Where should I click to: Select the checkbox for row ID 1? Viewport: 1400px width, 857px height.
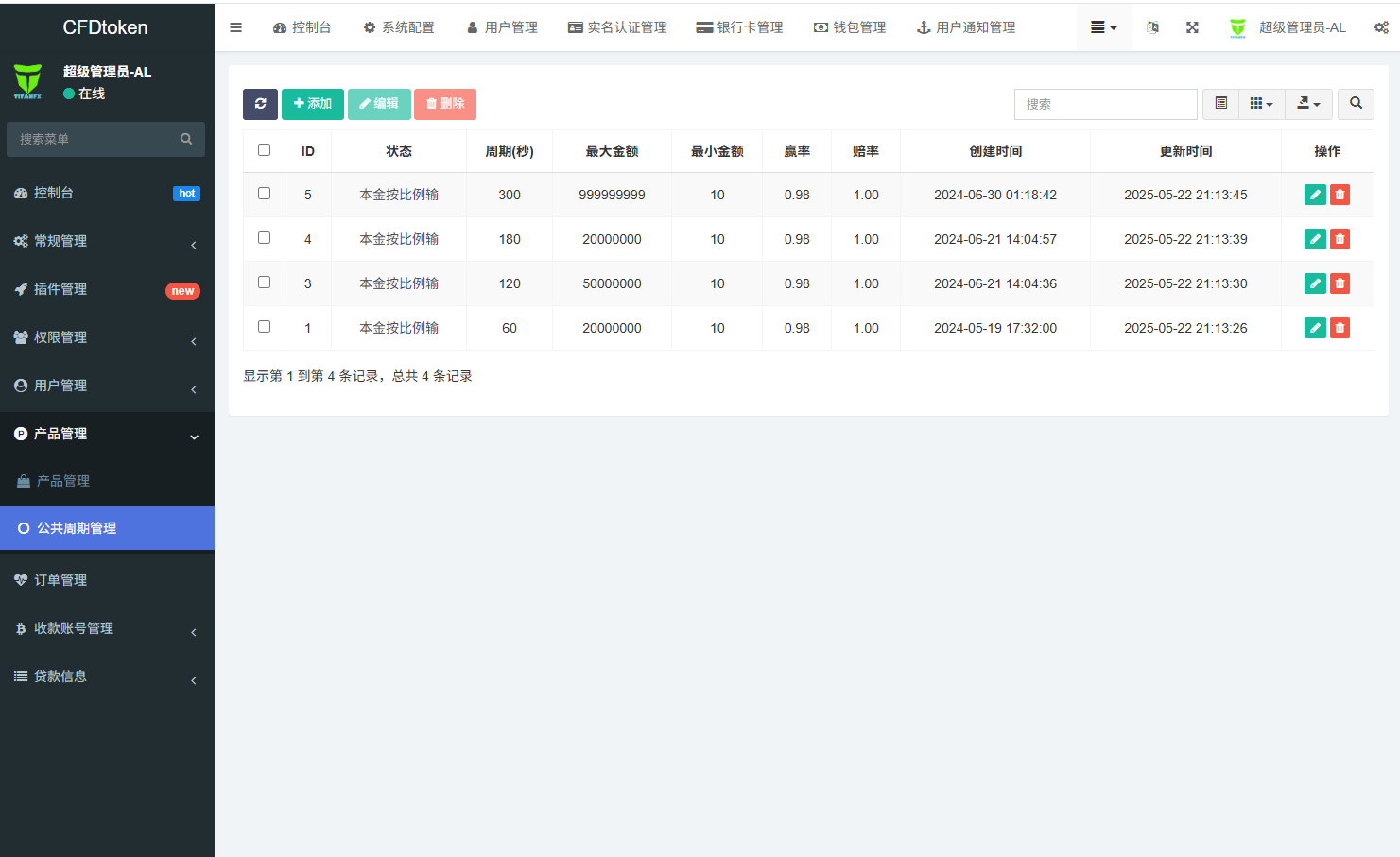click(264, 328)
